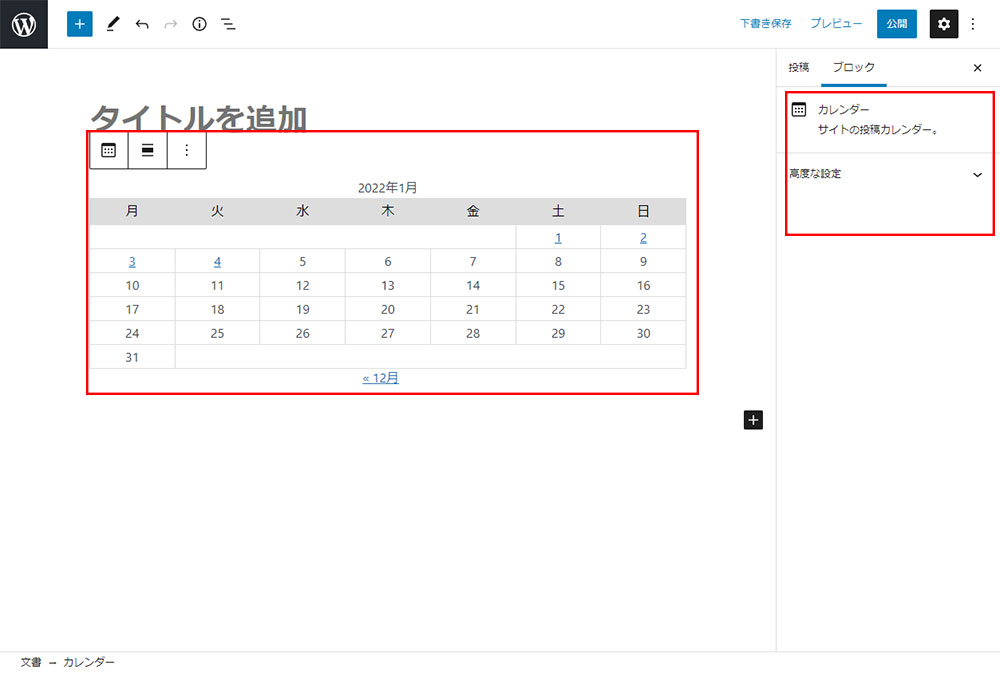
Task: Close the settings sidebar panel
Action: point(977,68)
